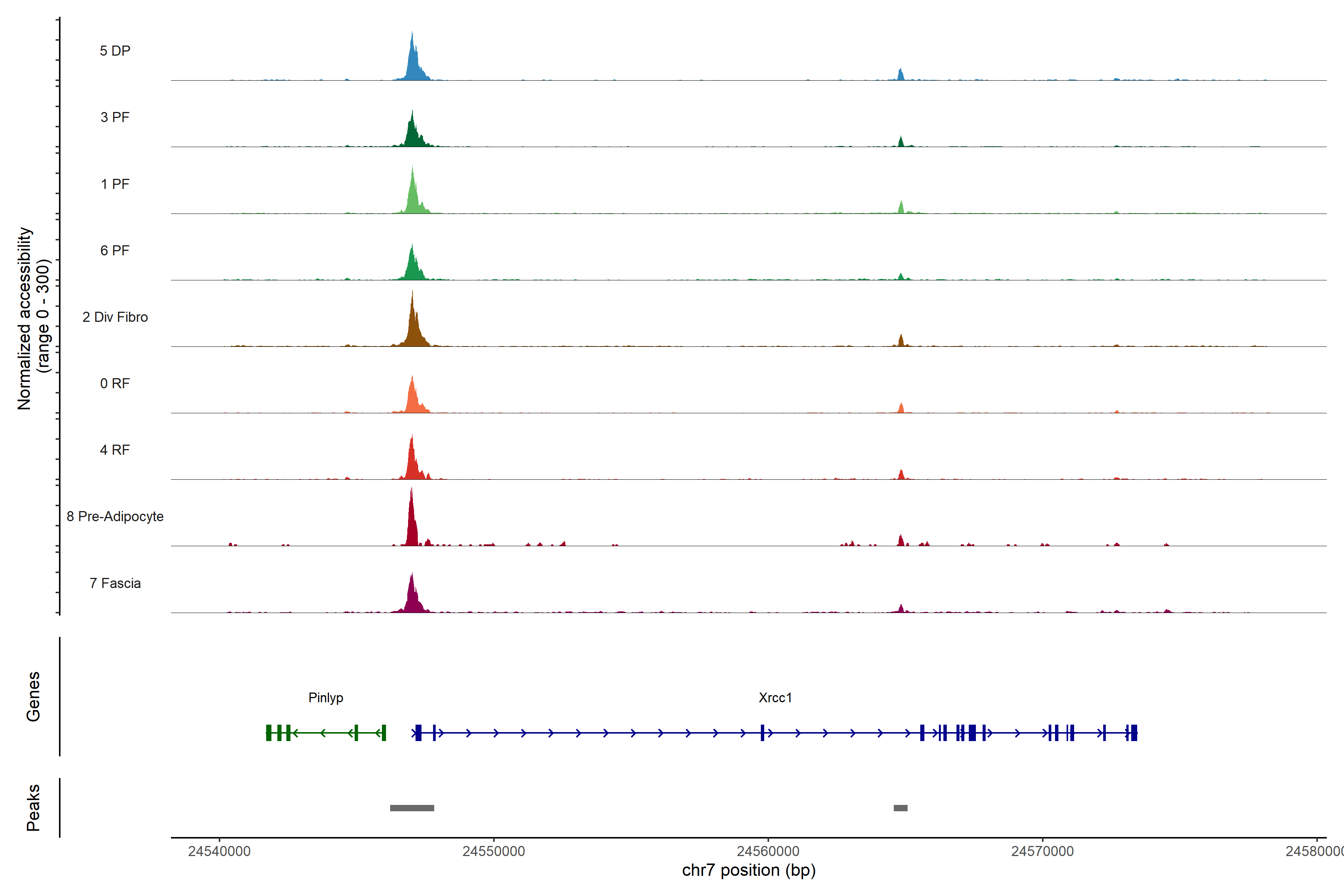The width and height of the screenshot is (1344, 896).
Task: Click the 24560000 axis tick label
Action: coord(768,852)
